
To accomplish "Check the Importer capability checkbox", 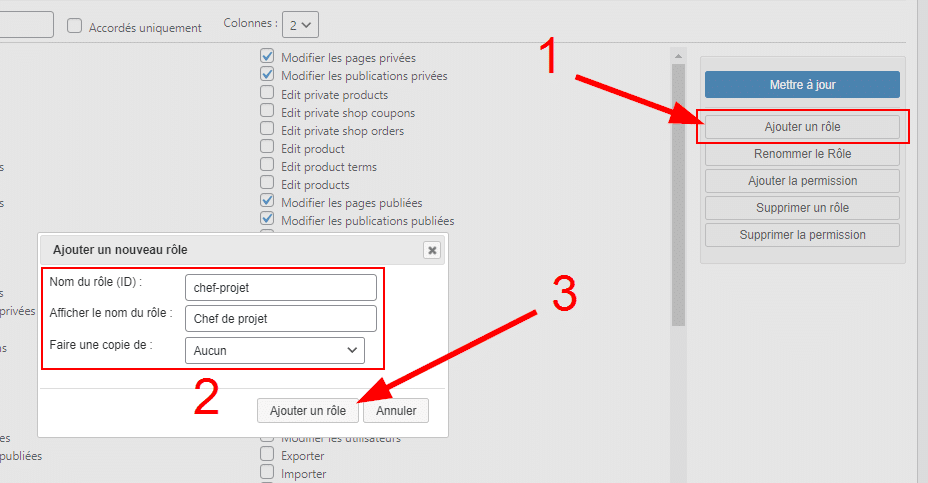I will (x=267, y=472).
